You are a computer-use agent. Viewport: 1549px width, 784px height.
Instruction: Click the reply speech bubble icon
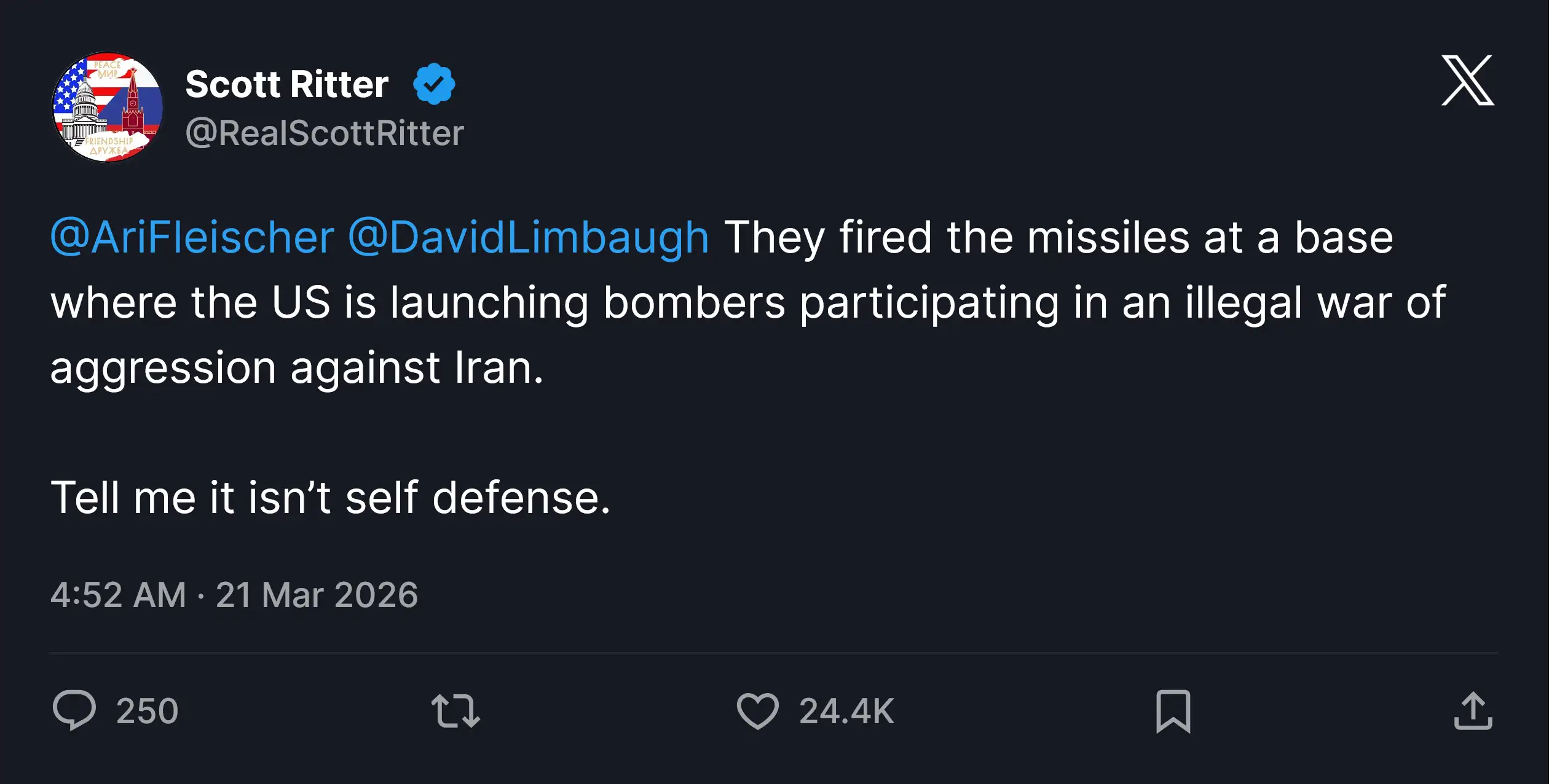pyautogui.click(x=74, y=710)
